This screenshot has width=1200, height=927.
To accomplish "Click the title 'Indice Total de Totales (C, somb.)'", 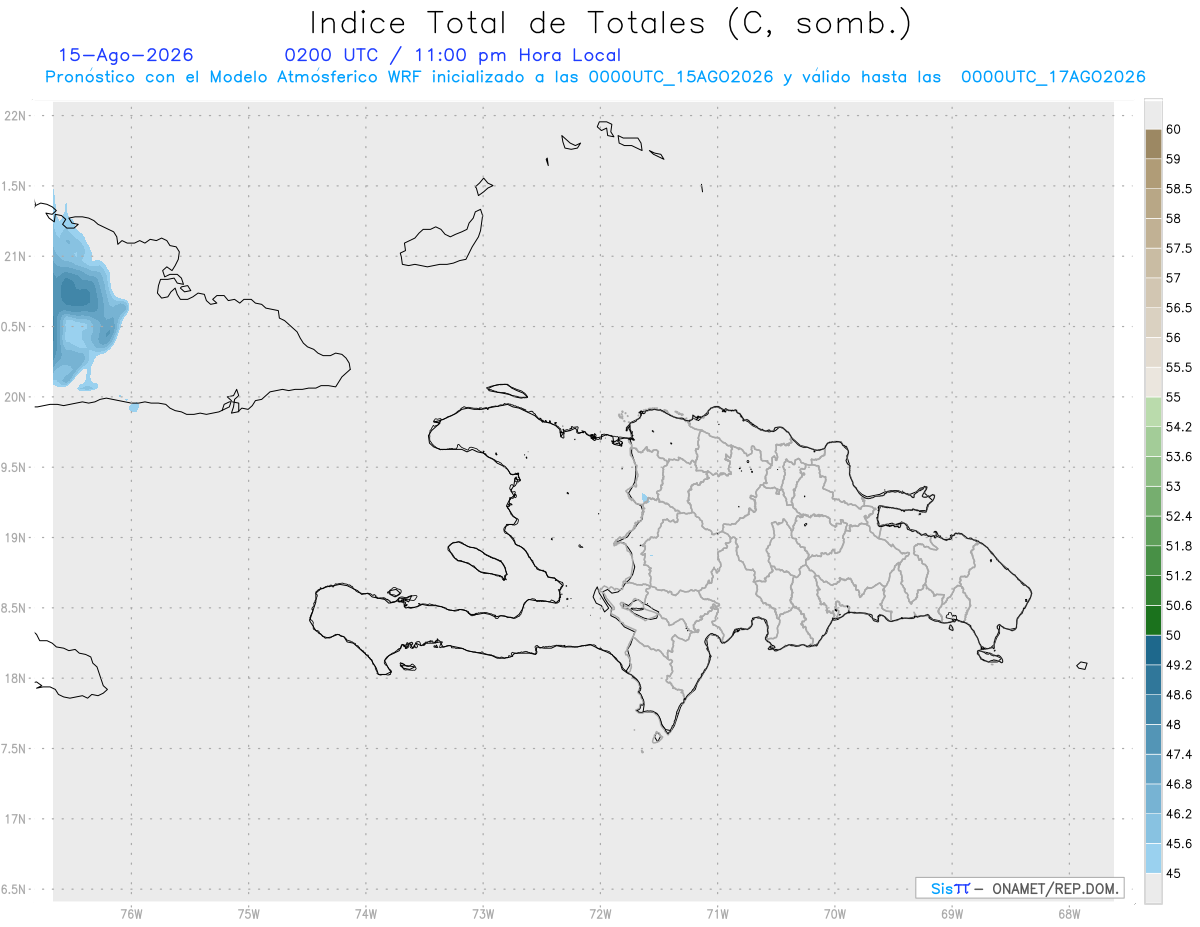I will [610, 22].
